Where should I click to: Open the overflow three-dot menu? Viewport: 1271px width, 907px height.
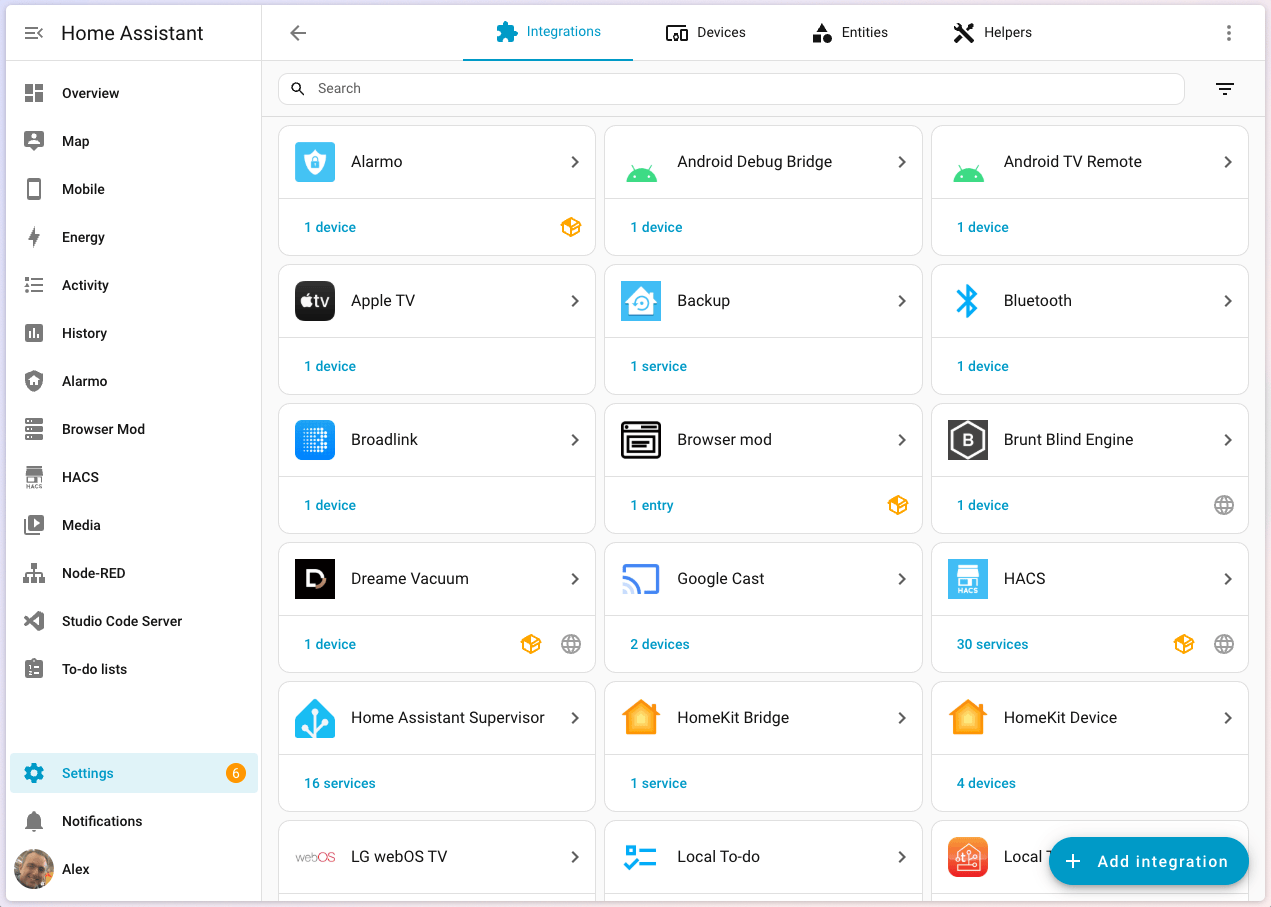[x=1229, y=32]
